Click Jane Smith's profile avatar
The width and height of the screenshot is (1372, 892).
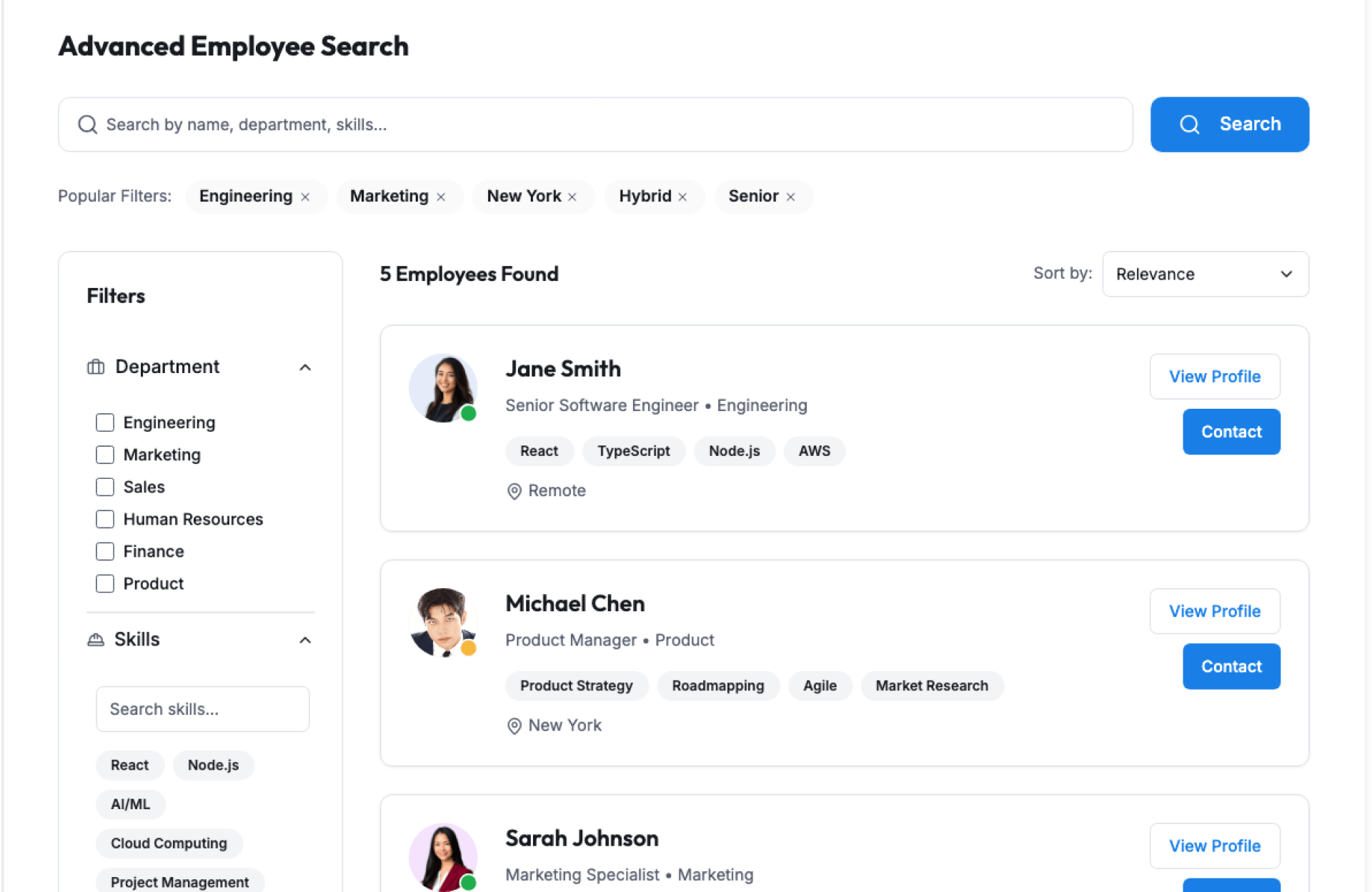pos(443,388)
